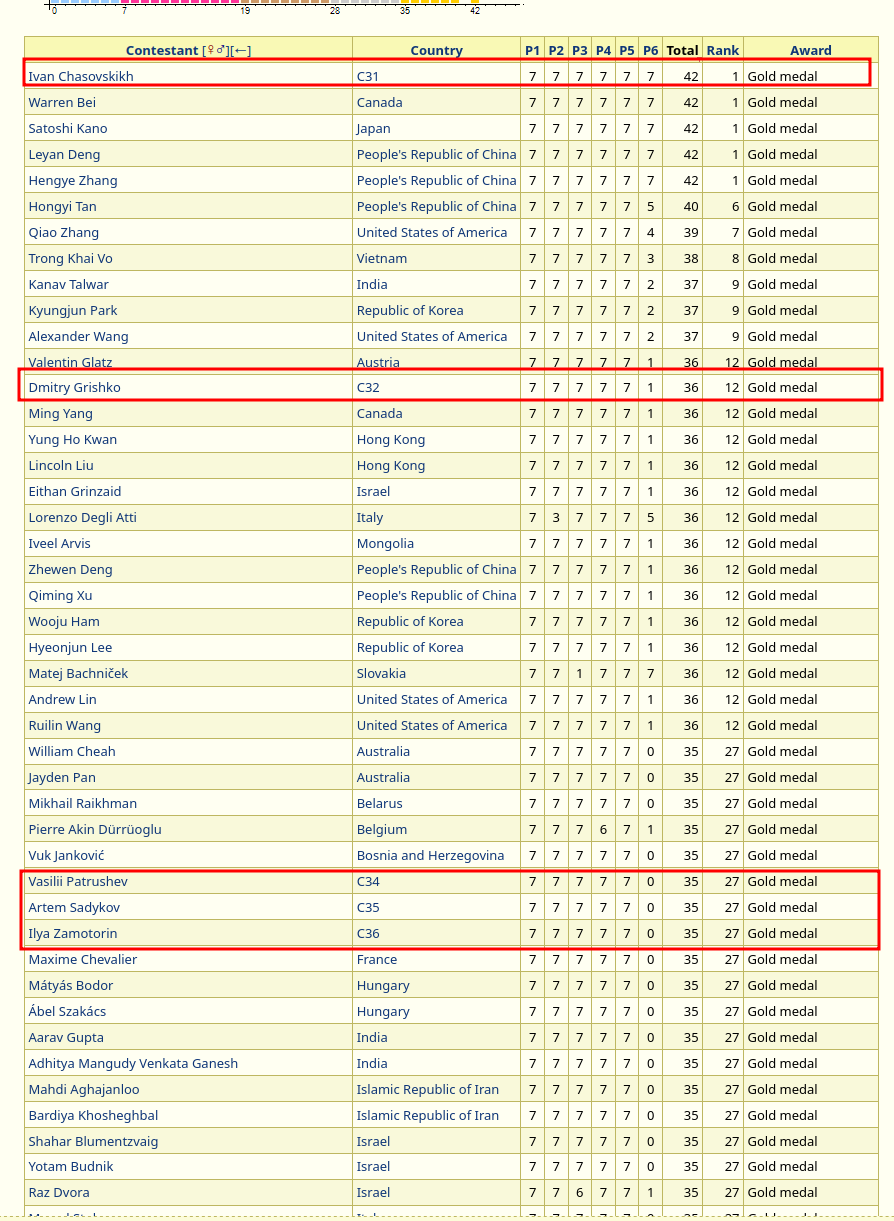This screenshot has height=1221, width=894.
Task: Open Islamic Republic of Iran in Mahdi Aghajanloo's row
Action: coord(428,1089)
